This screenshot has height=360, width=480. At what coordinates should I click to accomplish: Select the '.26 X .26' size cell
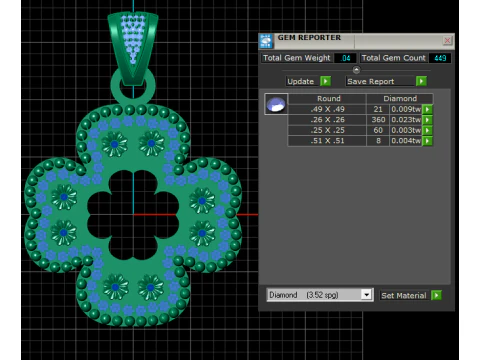click(327, 120)
